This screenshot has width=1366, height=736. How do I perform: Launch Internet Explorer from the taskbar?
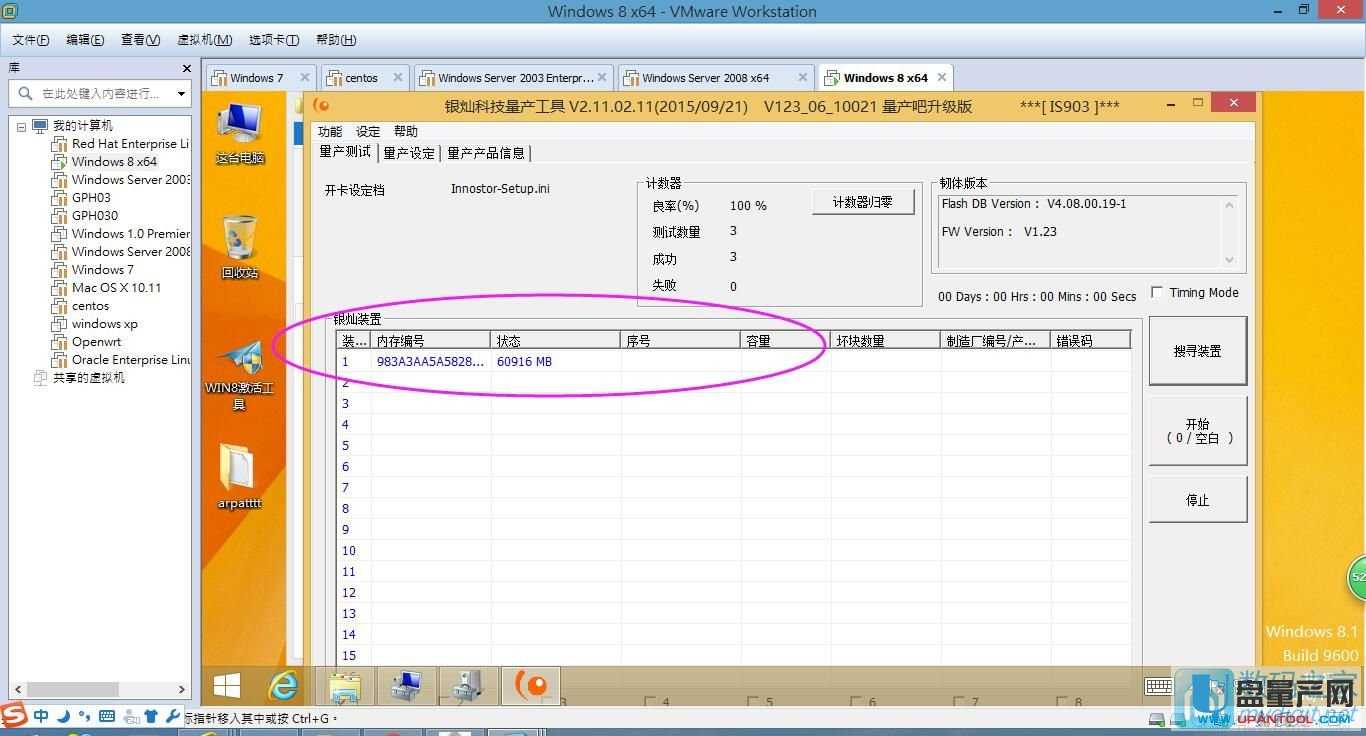[x=285, y=686]
